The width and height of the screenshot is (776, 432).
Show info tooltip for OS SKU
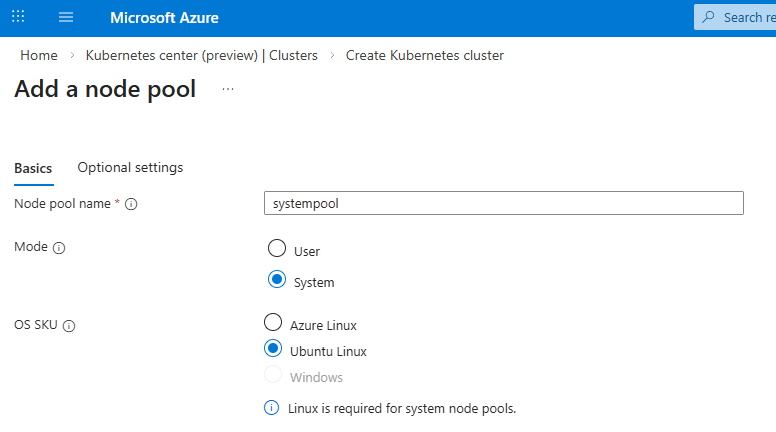70,325
